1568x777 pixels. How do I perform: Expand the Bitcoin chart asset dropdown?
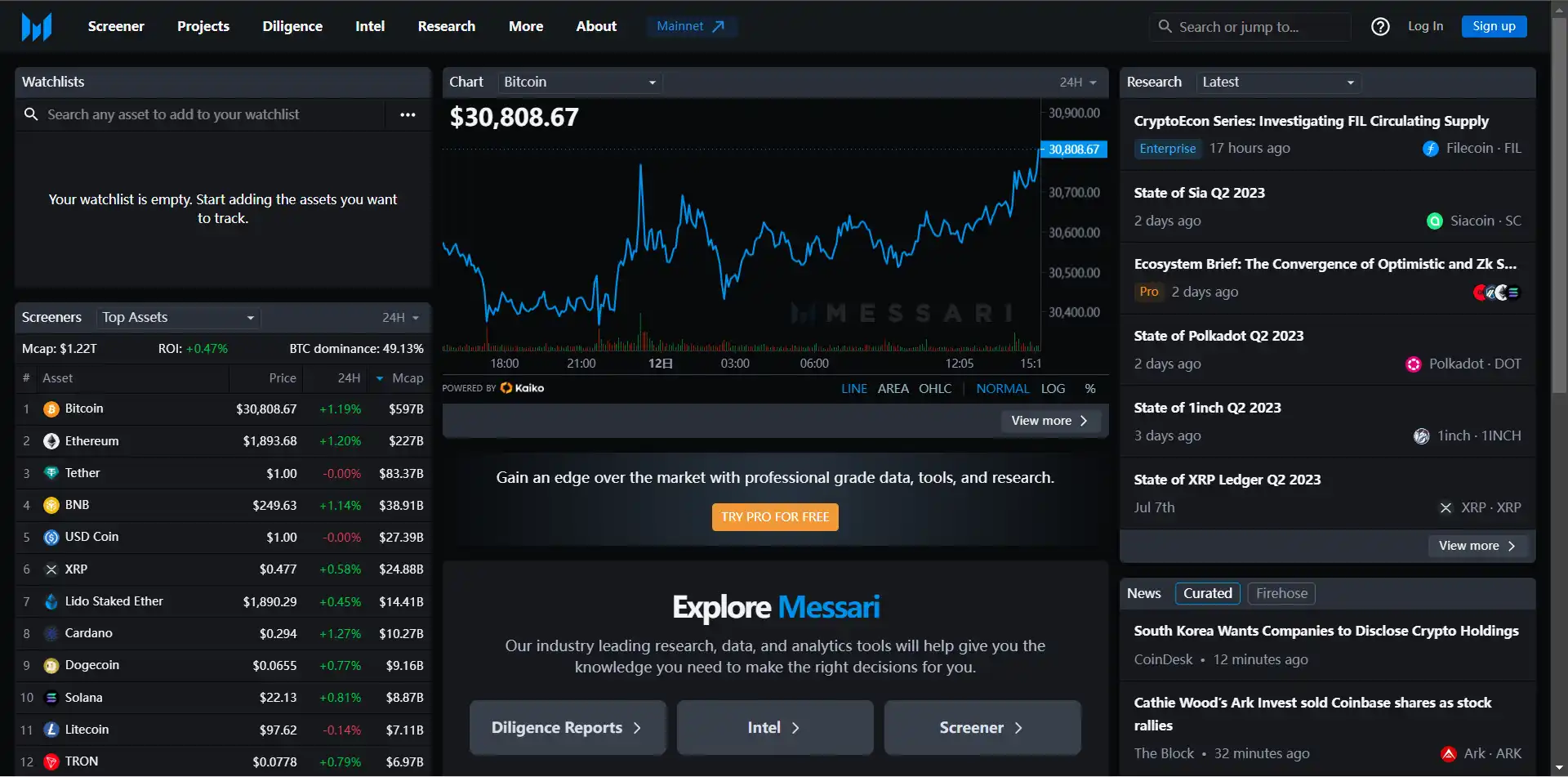pyautogui.click(x=580, y=82)
